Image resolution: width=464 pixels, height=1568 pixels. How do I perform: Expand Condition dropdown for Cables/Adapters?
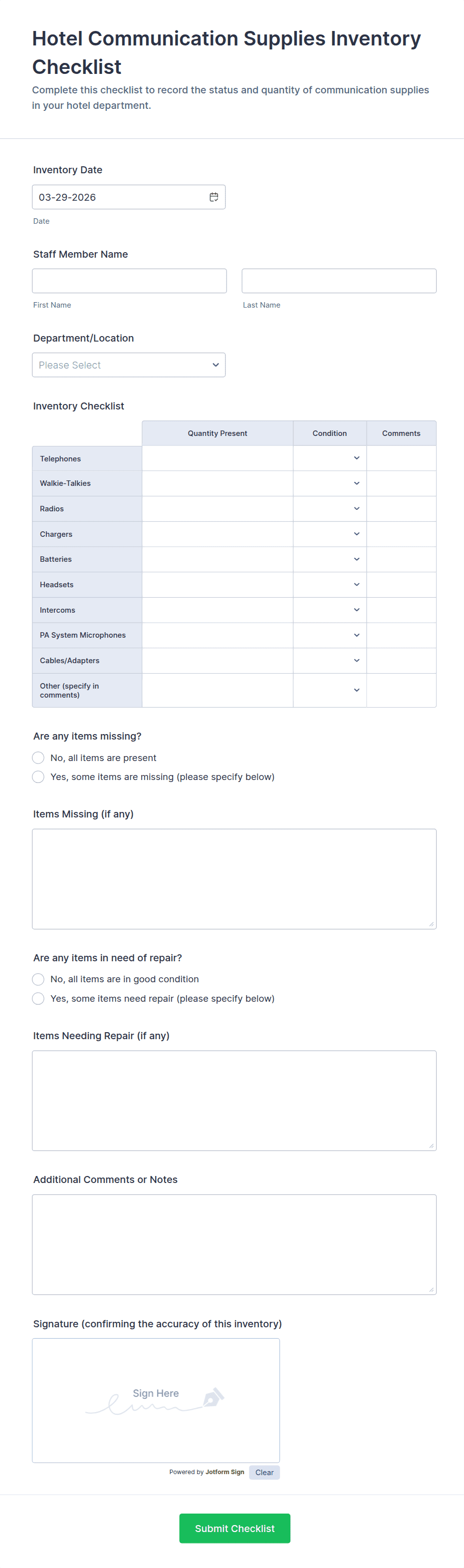pyautogui.click(x=330, y=661)
